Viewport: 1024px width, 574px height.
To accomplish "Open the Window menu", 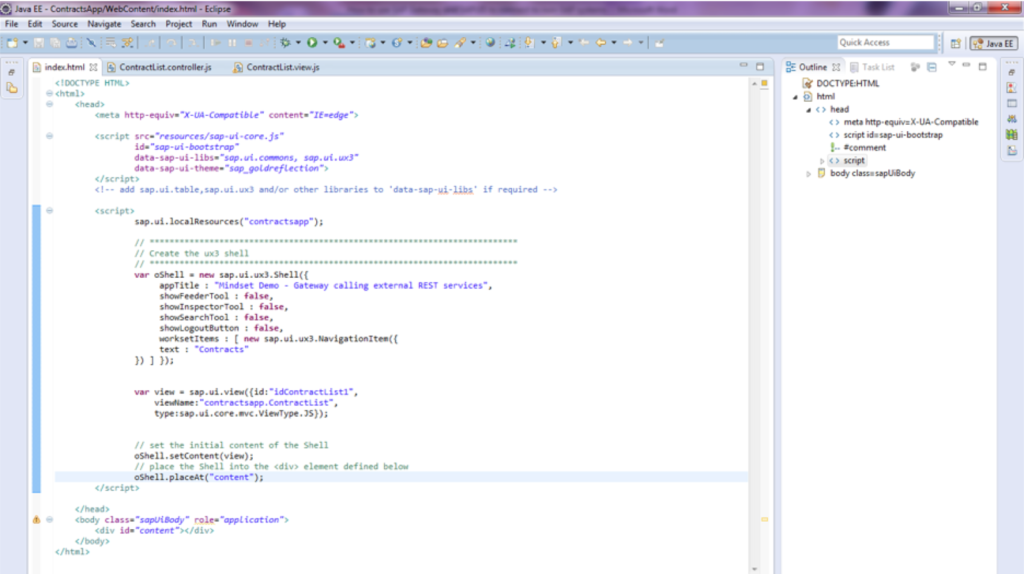I will (x=242, y=24).
